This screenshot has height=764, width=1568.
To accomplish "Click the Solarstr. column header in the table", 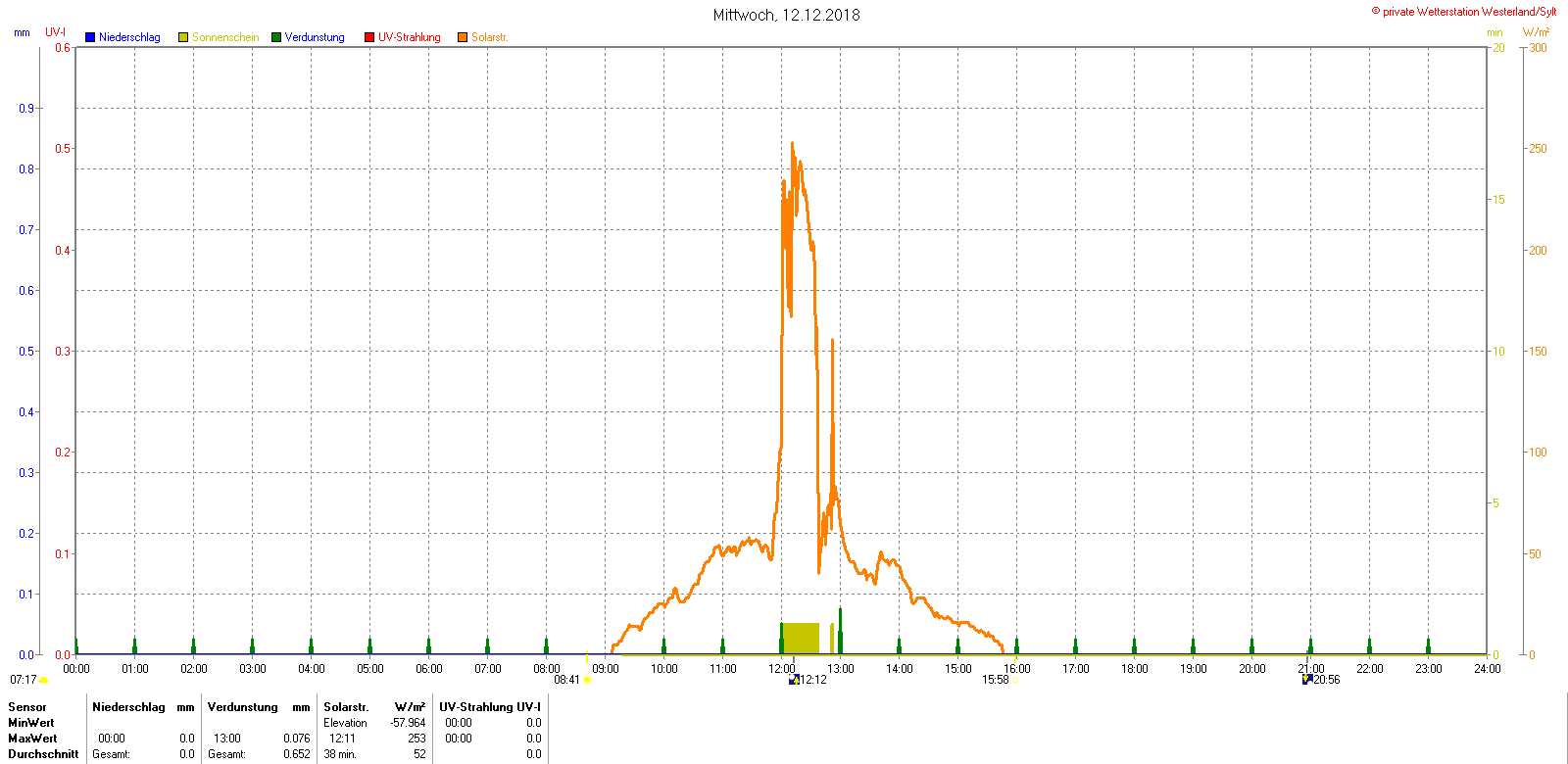I will [346, 707].
